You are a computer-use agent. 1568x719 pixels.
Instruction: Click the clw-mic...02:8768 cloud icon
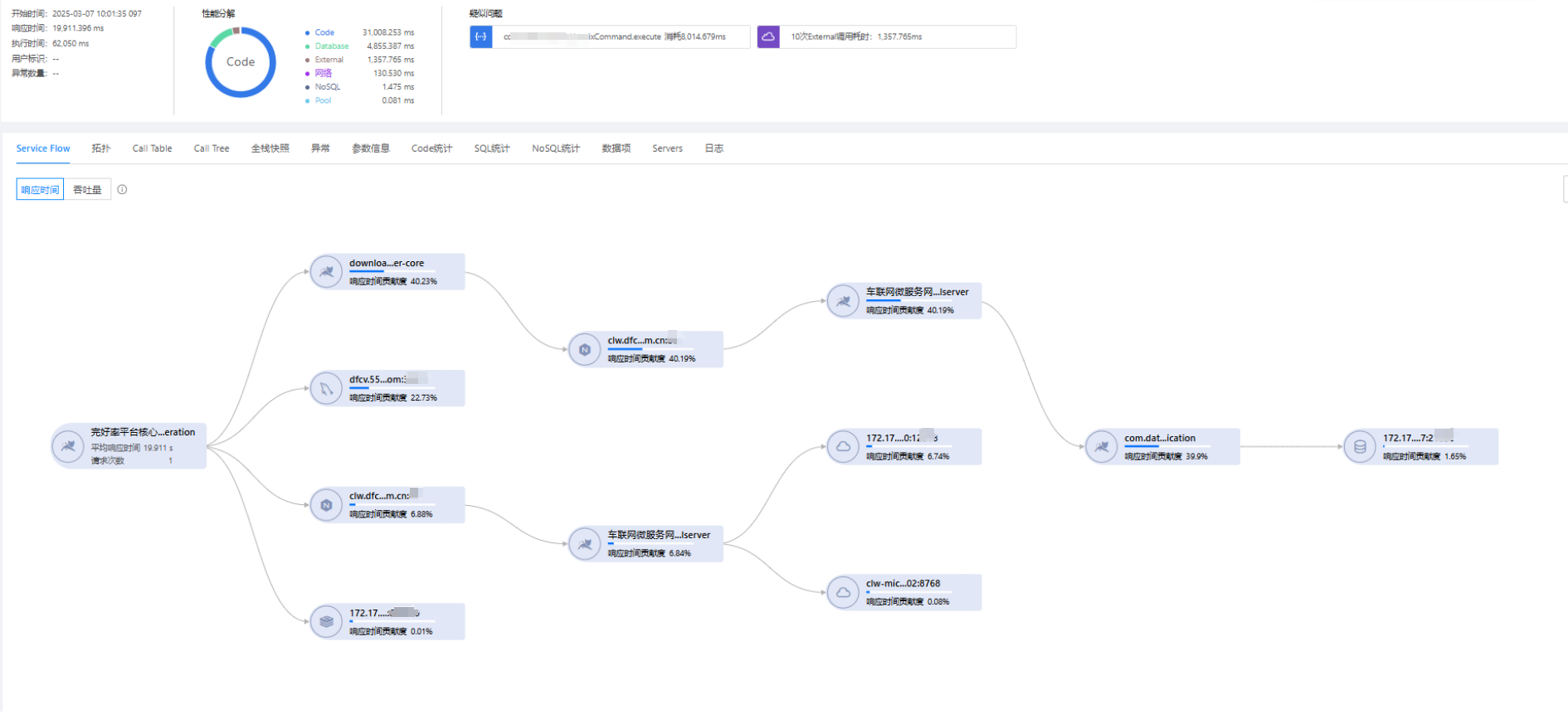click(843, 592)
